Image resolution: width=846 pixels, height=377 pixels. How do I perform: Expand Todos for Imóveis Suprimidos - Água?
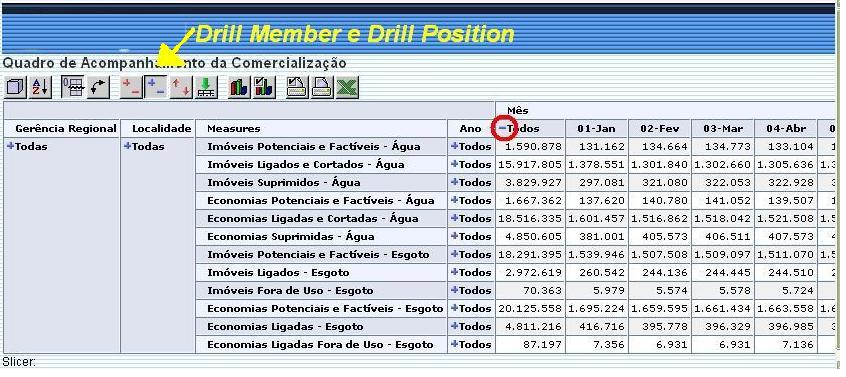click(455, 182)
